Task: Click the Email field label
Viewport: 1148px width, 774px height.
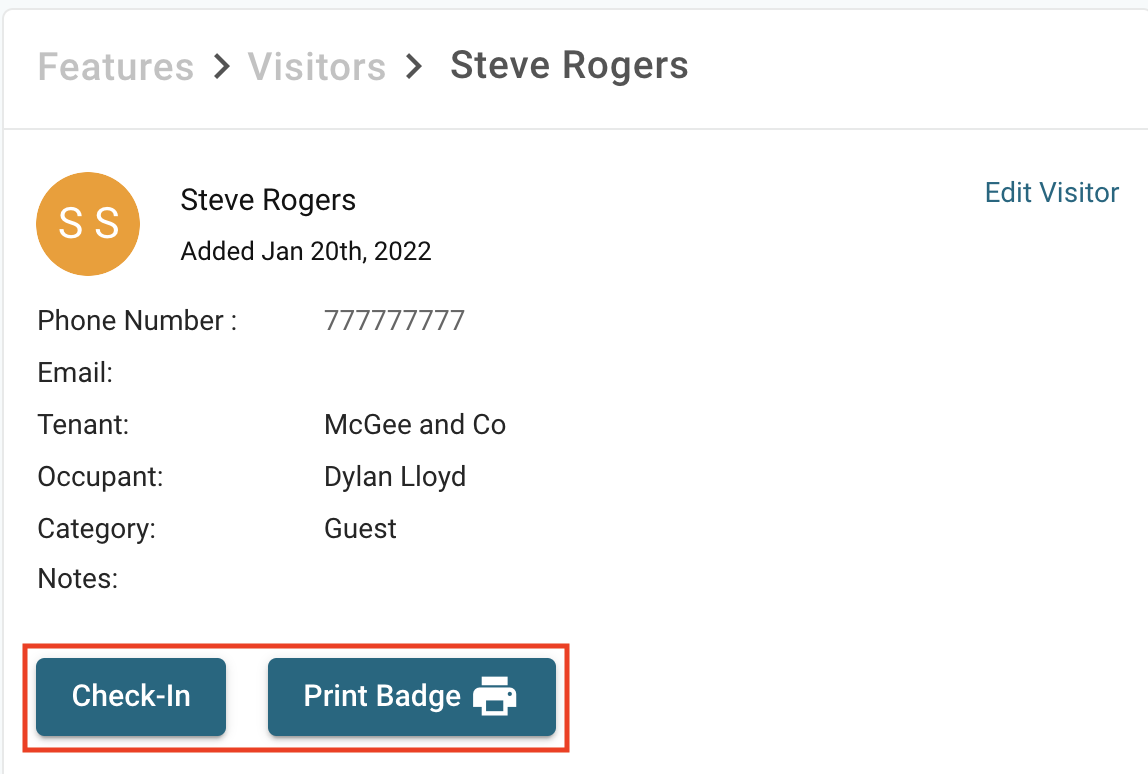Action: pos(75,373)
